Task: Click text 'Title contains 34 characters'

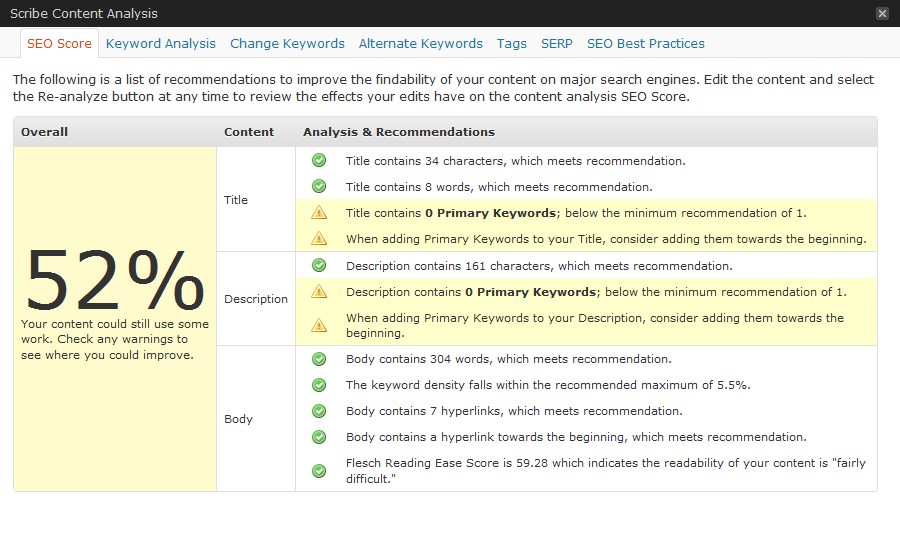Action: (x=425, y=161)
